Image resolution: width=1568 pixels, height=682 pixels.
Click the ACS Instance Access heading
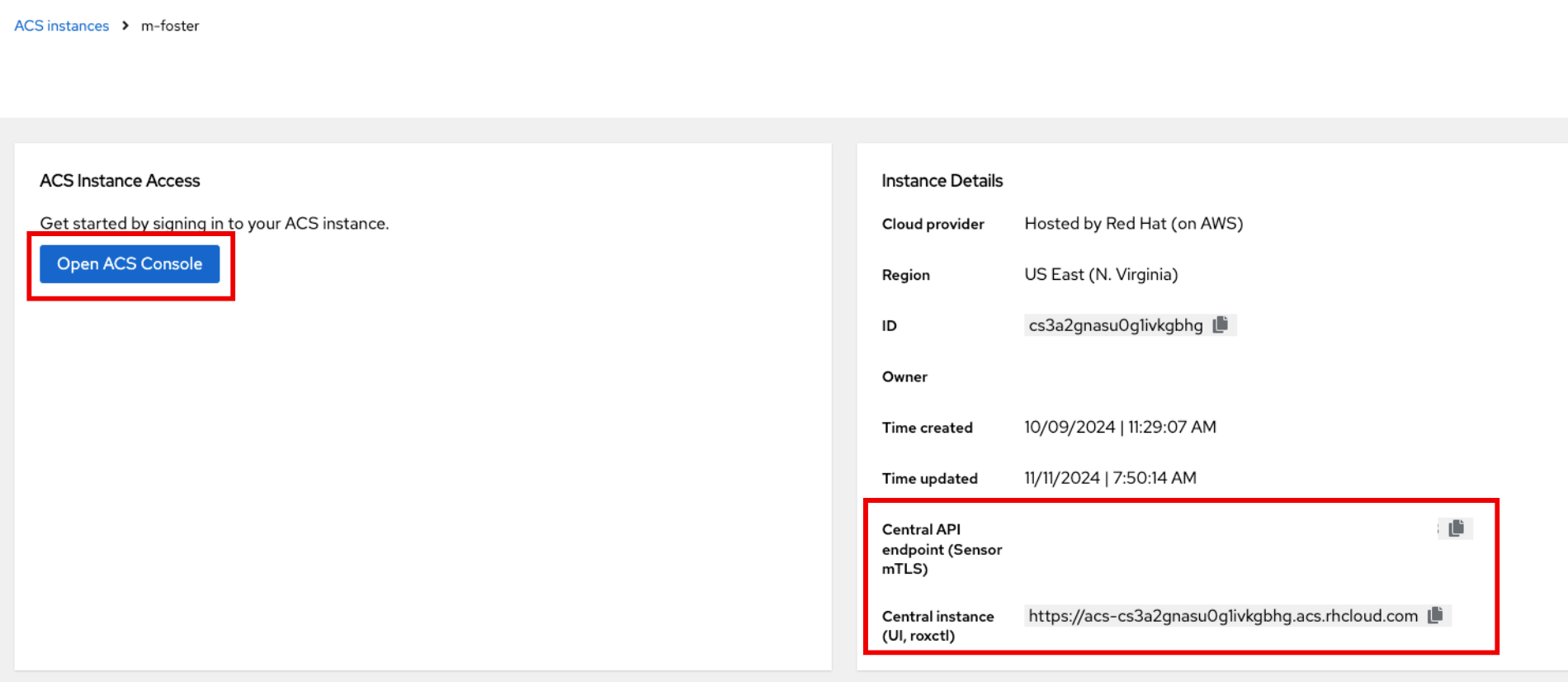click(120, 181)
